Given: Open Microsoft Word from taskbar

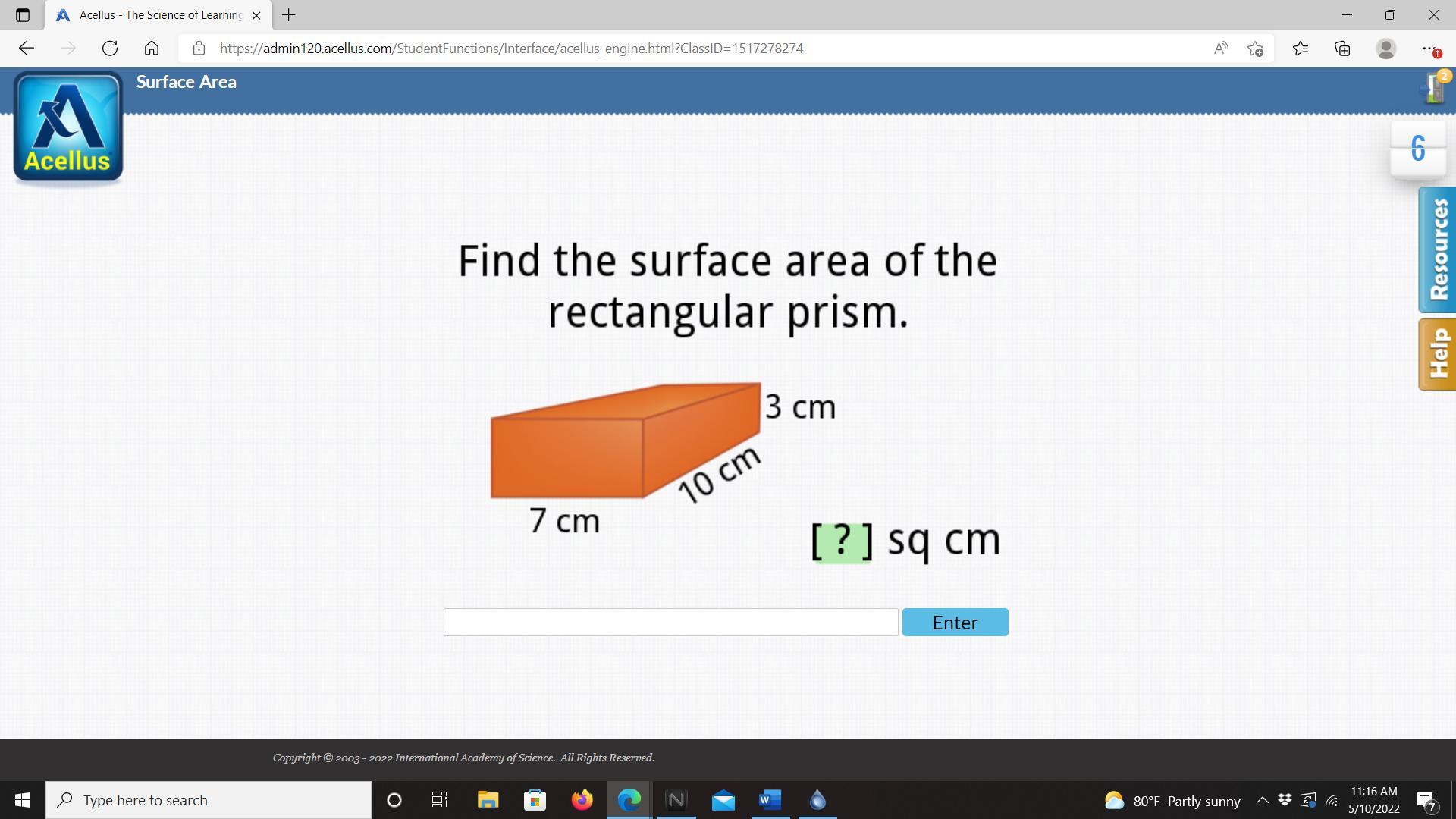Looking at the screenshot, I should (x=770, y=800).
